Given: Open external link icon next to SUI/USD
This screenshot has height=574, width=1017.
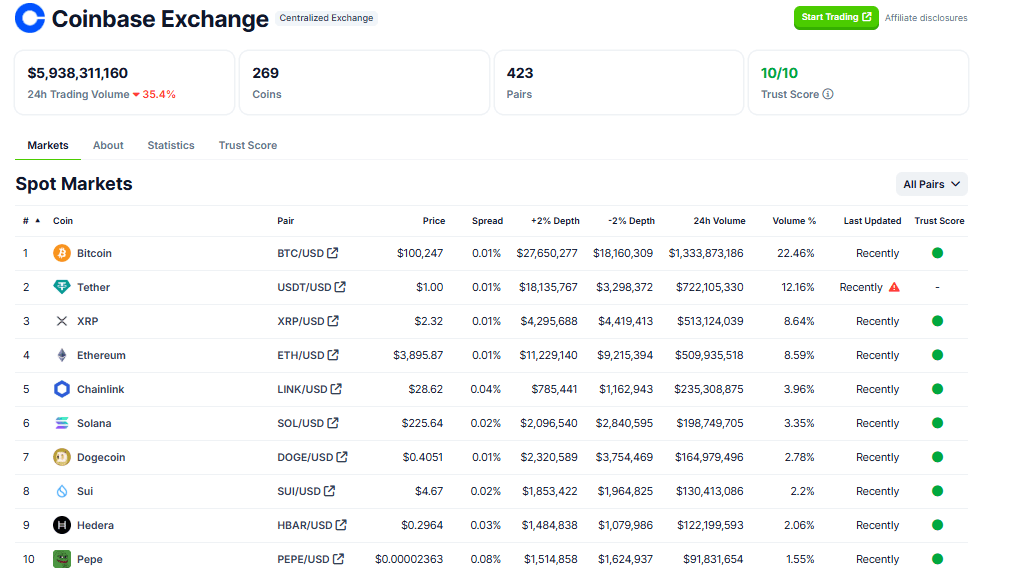Looking at the screenshot, I should point(329,491).
